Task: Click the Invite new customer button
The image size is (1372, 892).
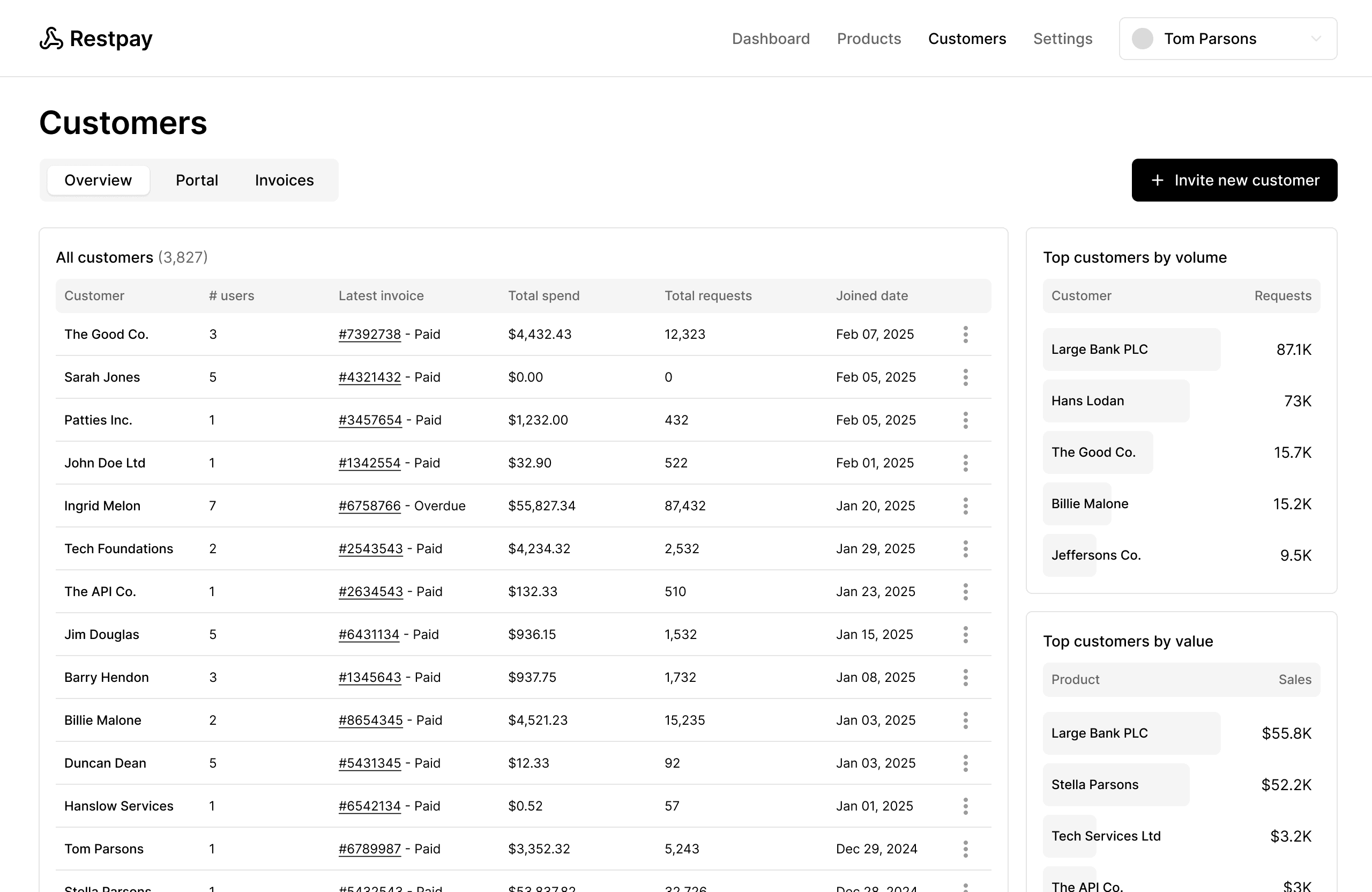Action: click(1234, 181)
